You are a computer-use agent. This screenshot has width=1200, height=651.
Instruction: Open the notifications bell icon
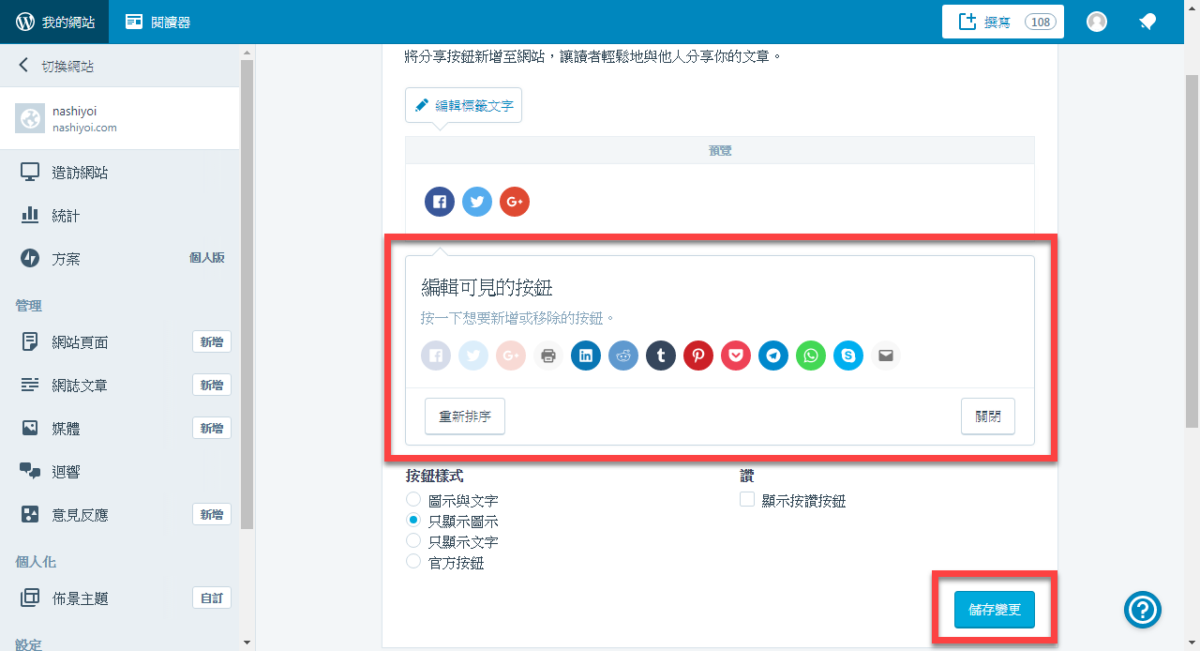click(x=1147, y=22)
